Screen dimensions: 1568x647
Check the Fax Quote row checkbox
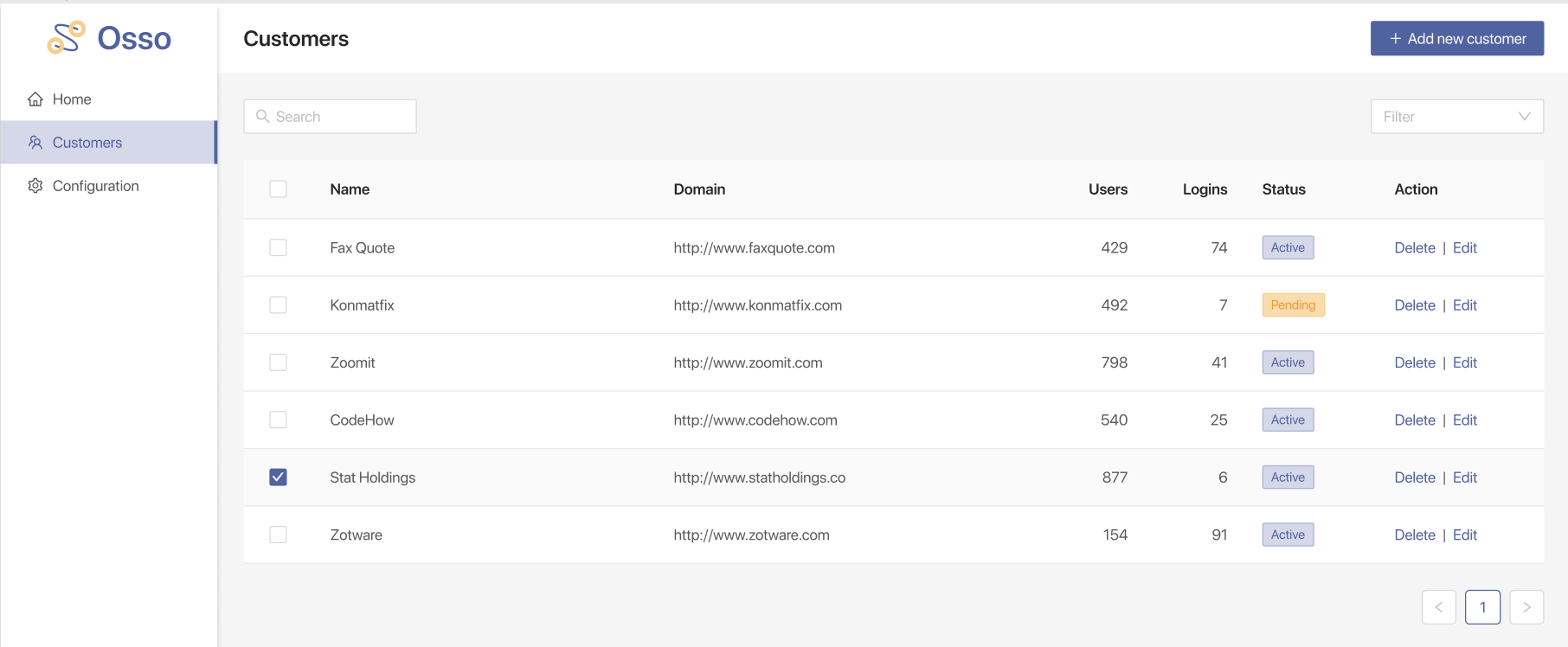(x=278, y=248)
